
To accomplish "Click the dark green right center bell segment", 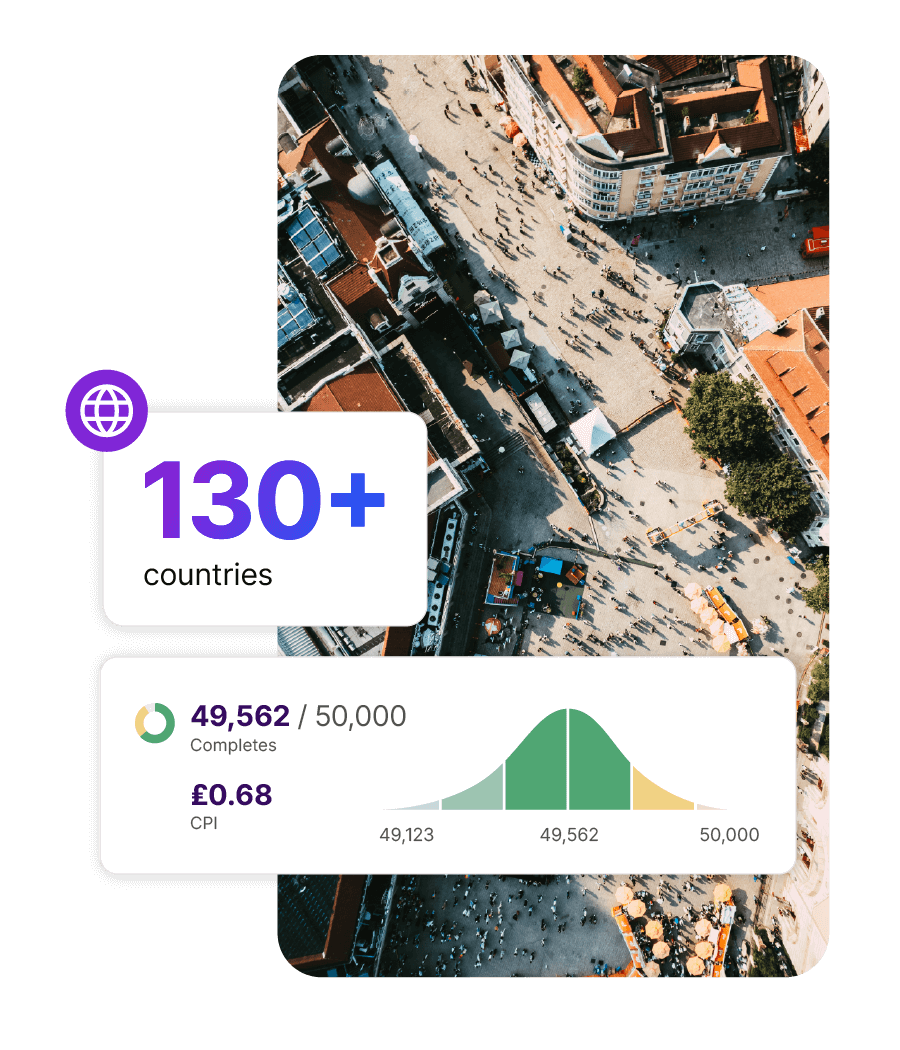I will pyautogui.click(x=599, y=765).
